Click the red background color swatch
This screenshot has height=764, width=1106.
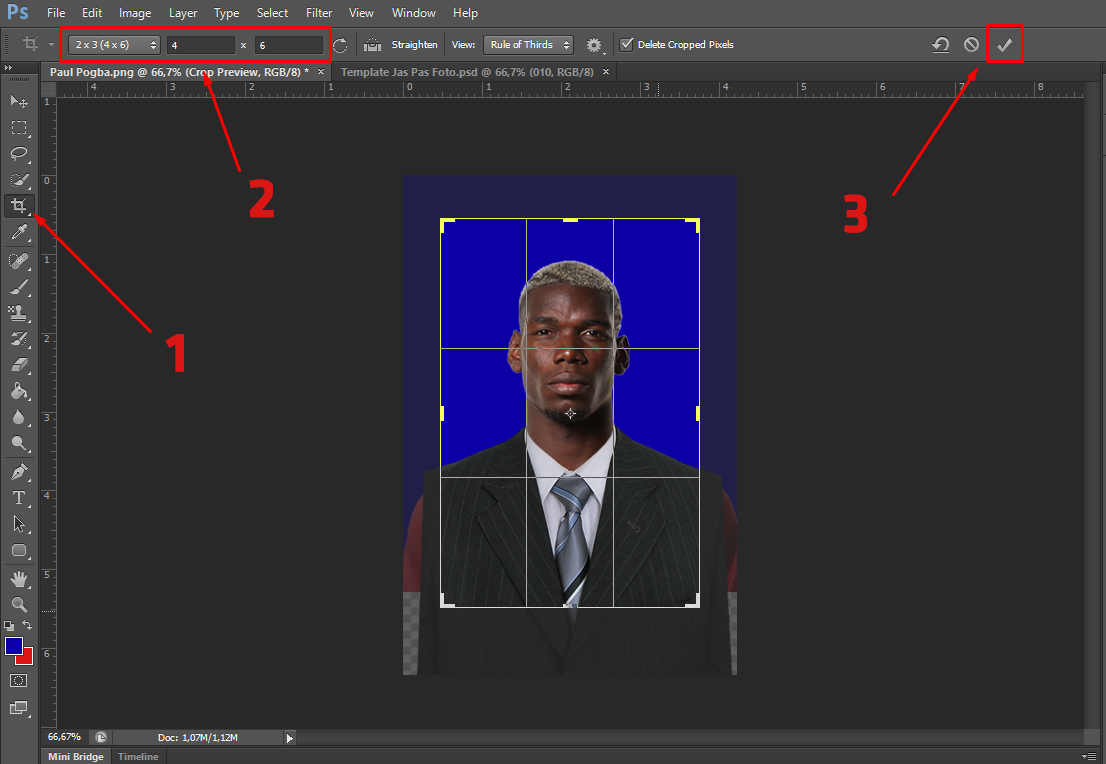tap(27, 657)
